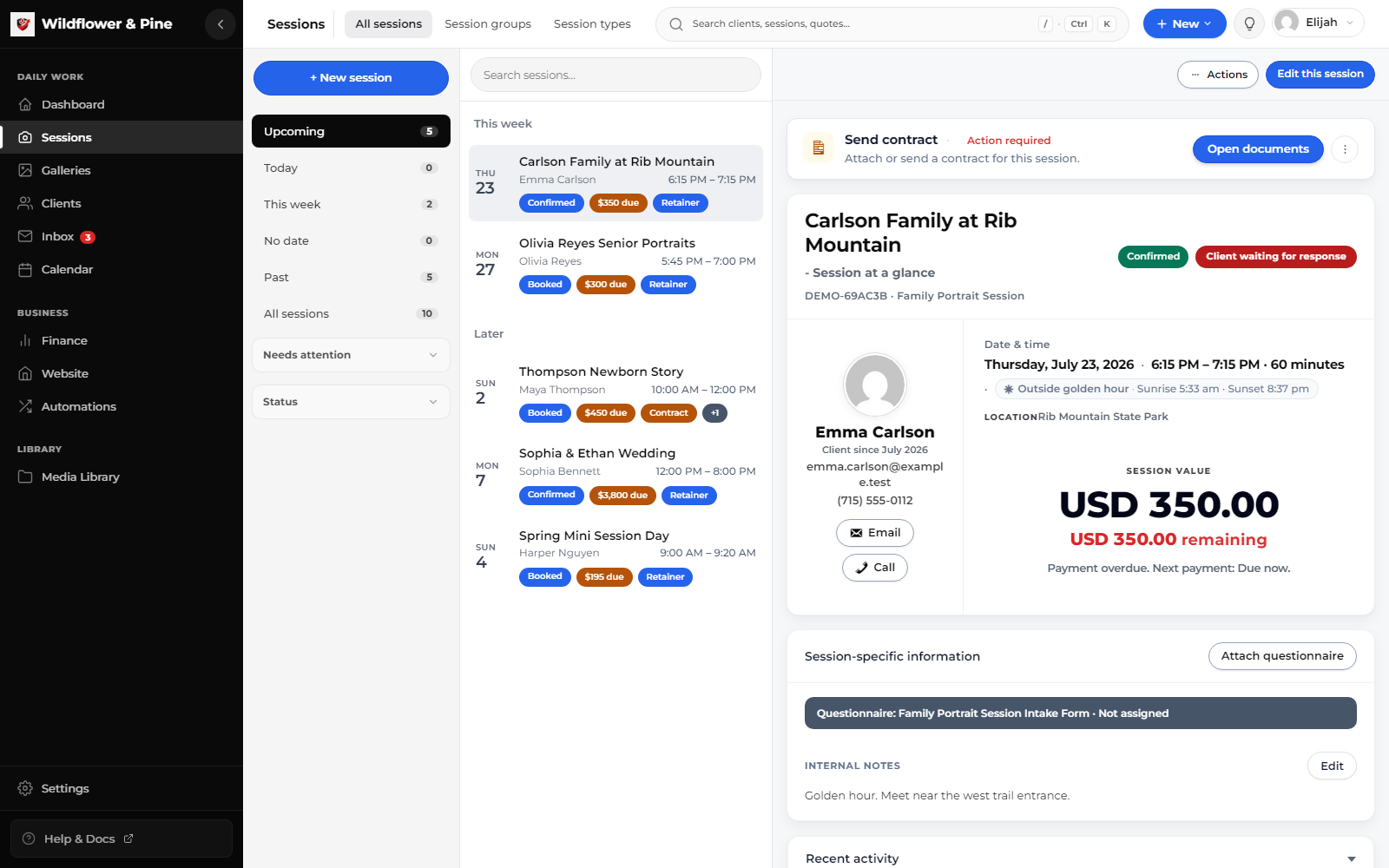Click the + New session button

click(351, 78)
